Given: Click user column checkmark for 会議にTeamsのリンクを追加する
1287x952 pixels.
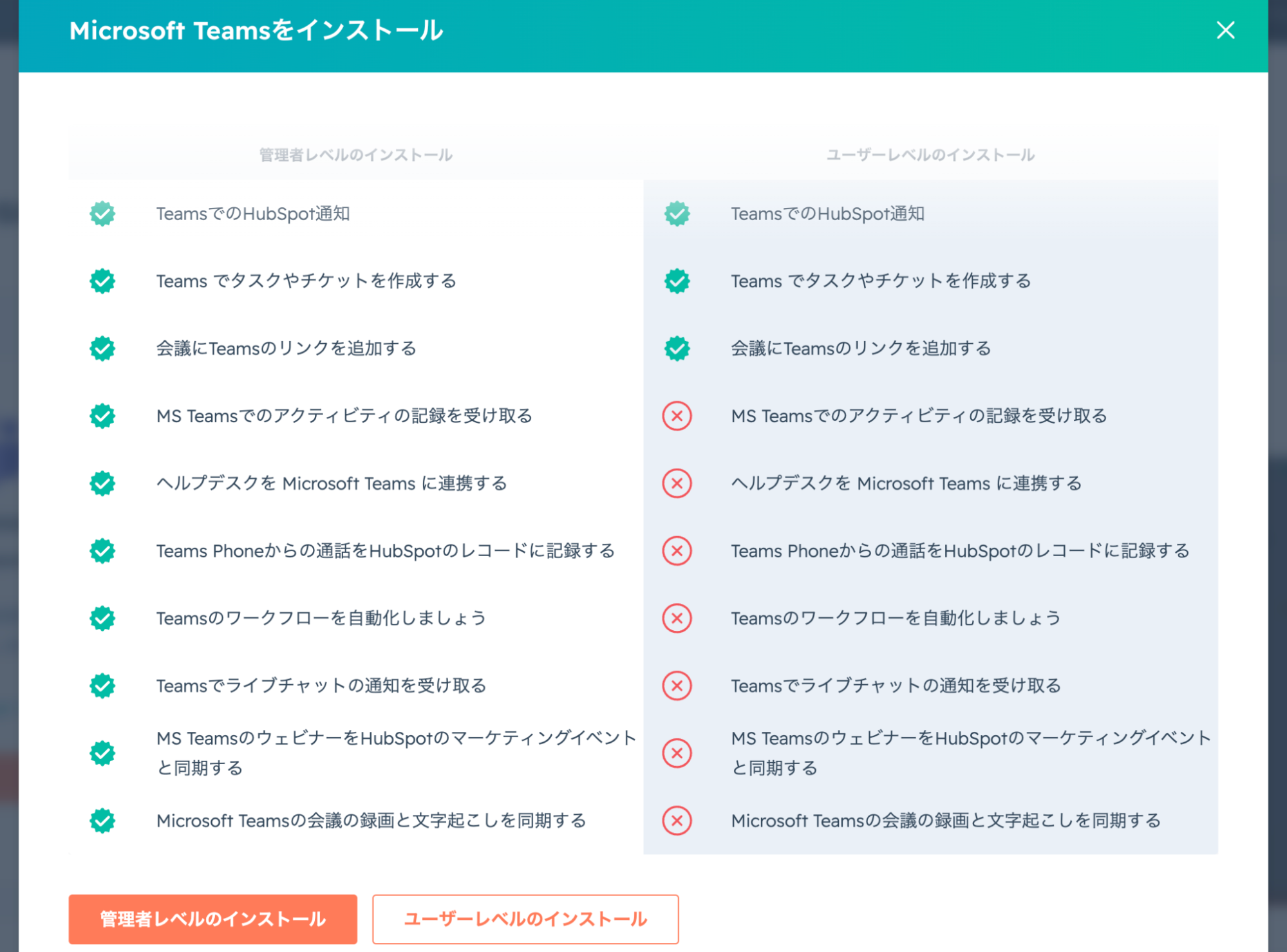Looking at the screenshot, I should click(x=677, y=348).
